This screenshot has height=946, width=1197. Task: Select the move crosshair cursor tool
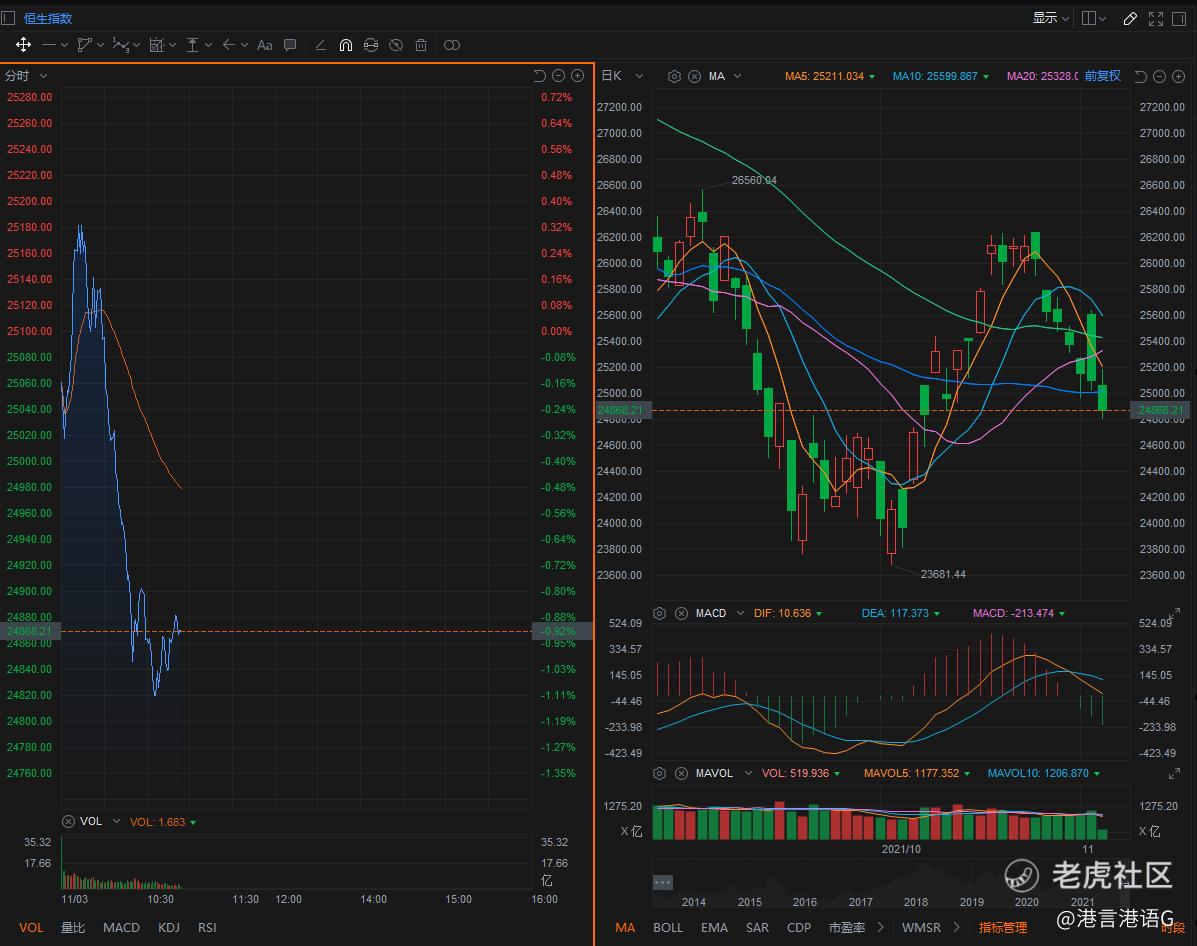23,45
